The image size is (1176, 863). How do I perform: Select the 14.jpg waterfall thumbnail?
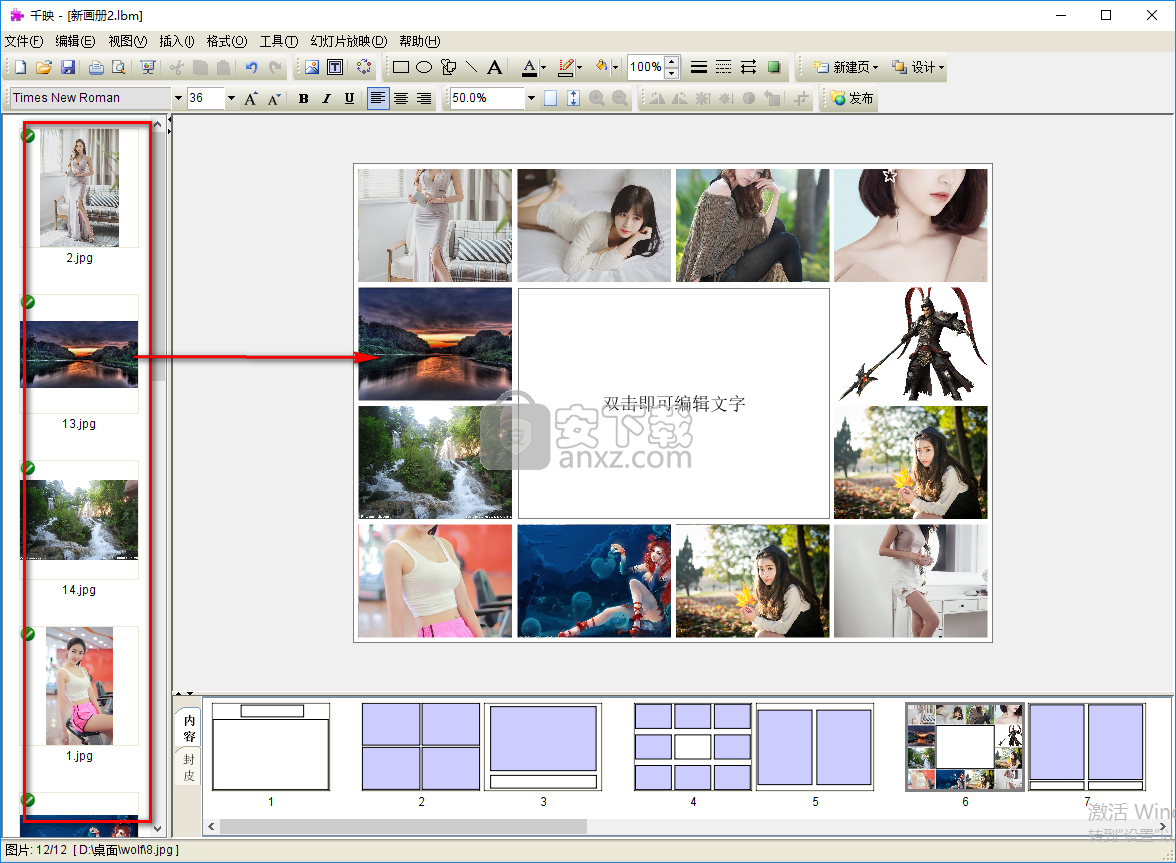(79, 520)
